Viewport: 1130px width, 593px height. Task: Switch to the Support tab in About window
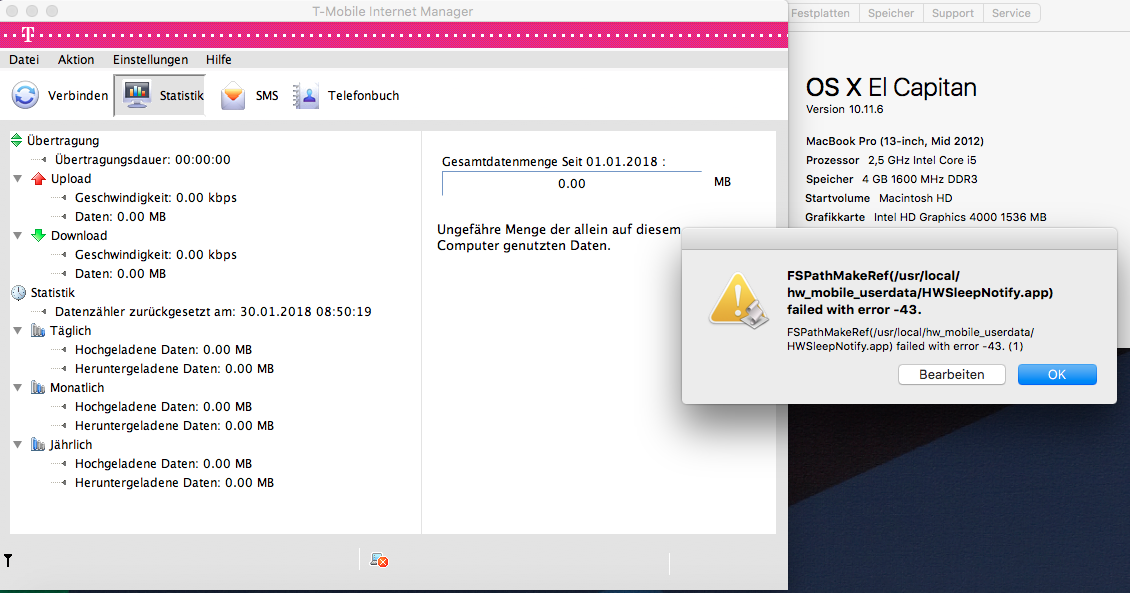[x=952, y=13]
